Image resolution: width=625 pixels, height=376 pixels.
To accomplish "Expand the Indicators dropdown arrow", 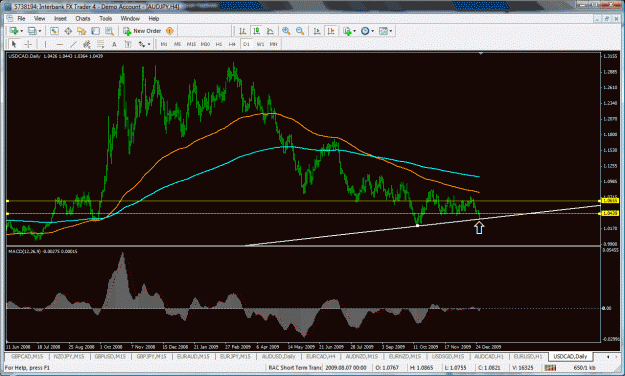I will click(x=354, y=31).
